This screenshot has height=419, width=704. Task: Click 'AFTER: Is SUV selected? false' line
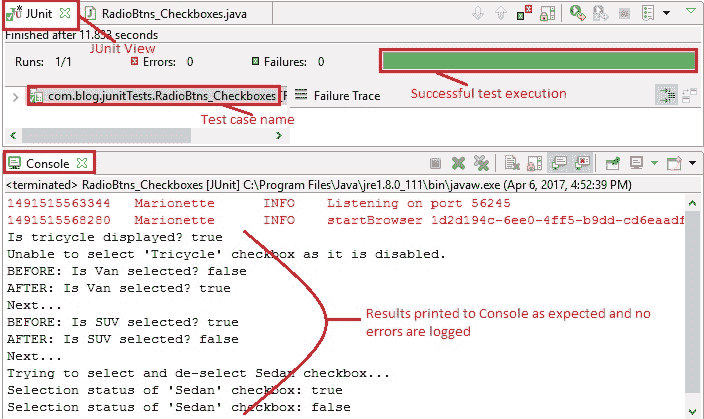(x=123, y=340)
